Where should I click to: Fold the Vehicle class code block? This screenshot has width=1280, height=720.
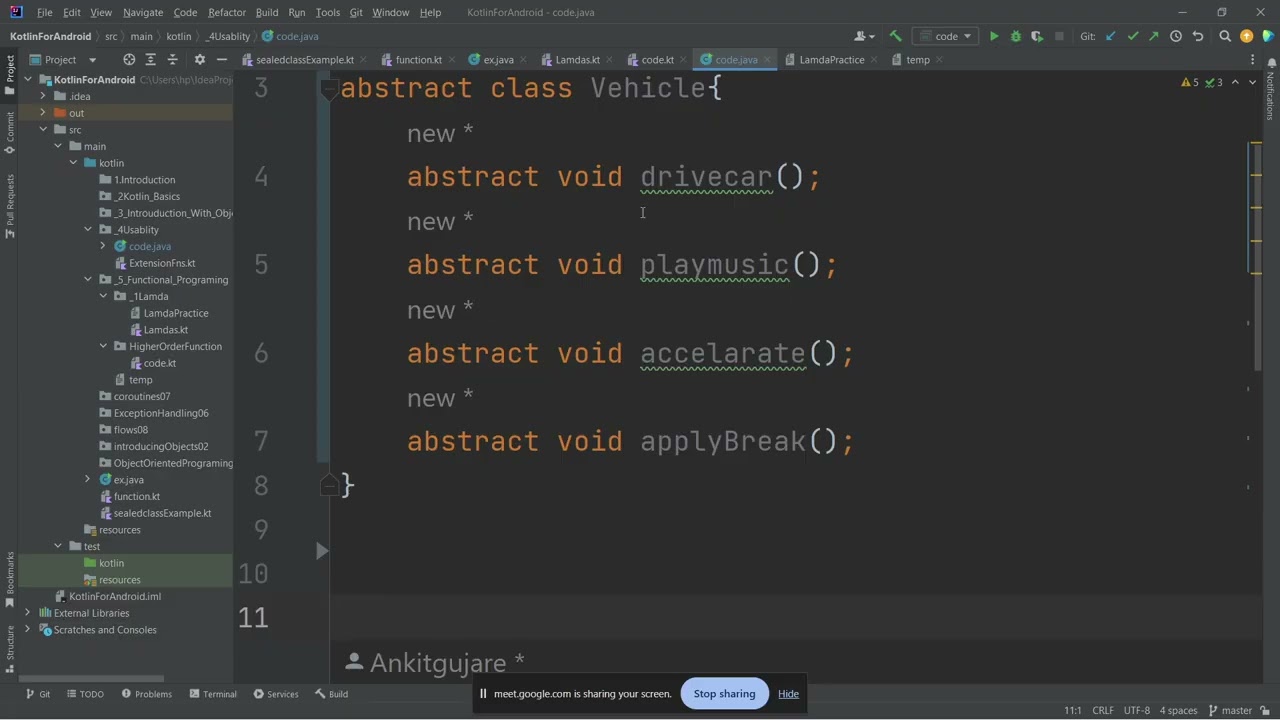tap(327, 89)
